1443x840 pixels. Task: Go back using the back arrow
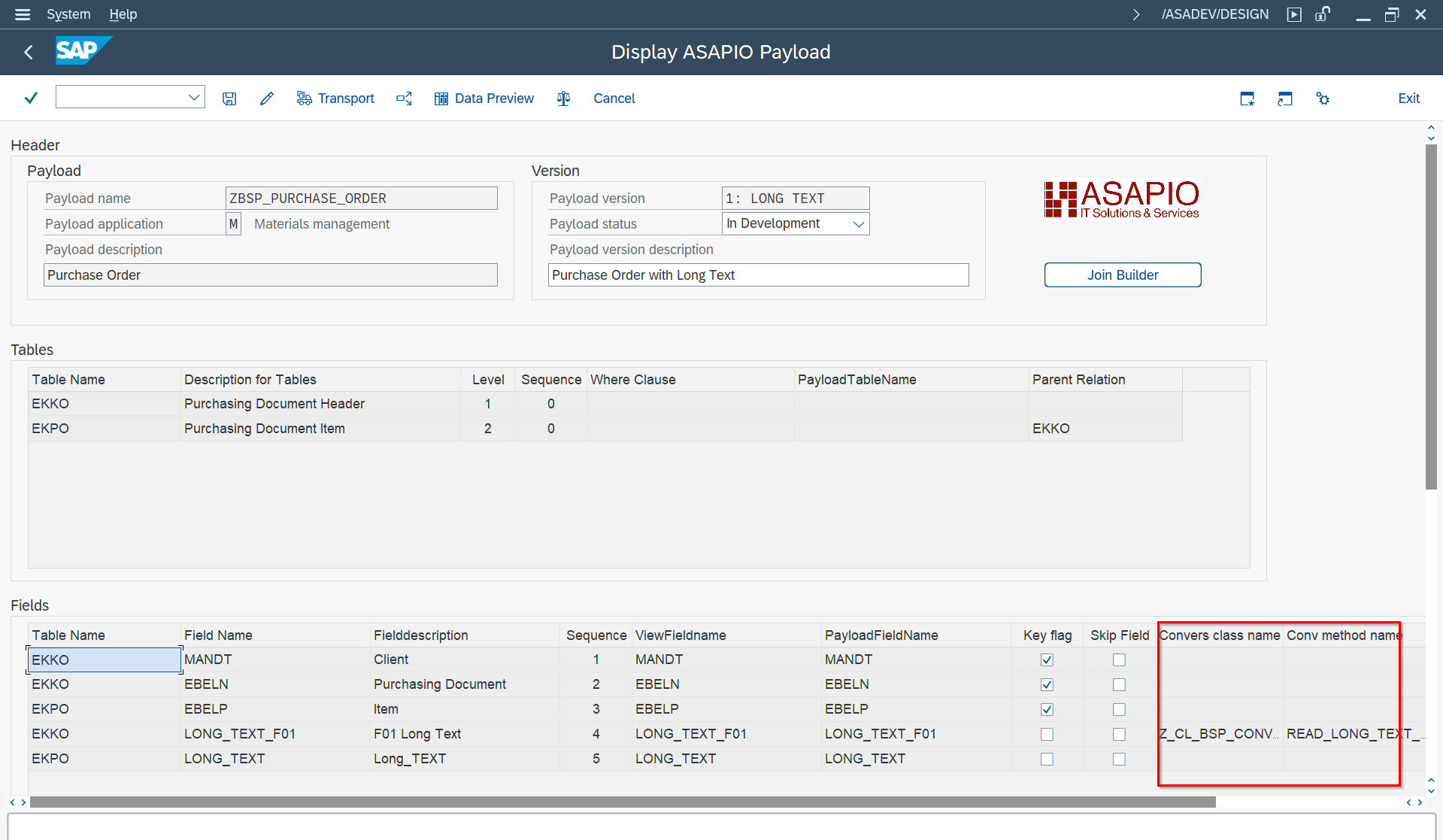pos(29,52)
